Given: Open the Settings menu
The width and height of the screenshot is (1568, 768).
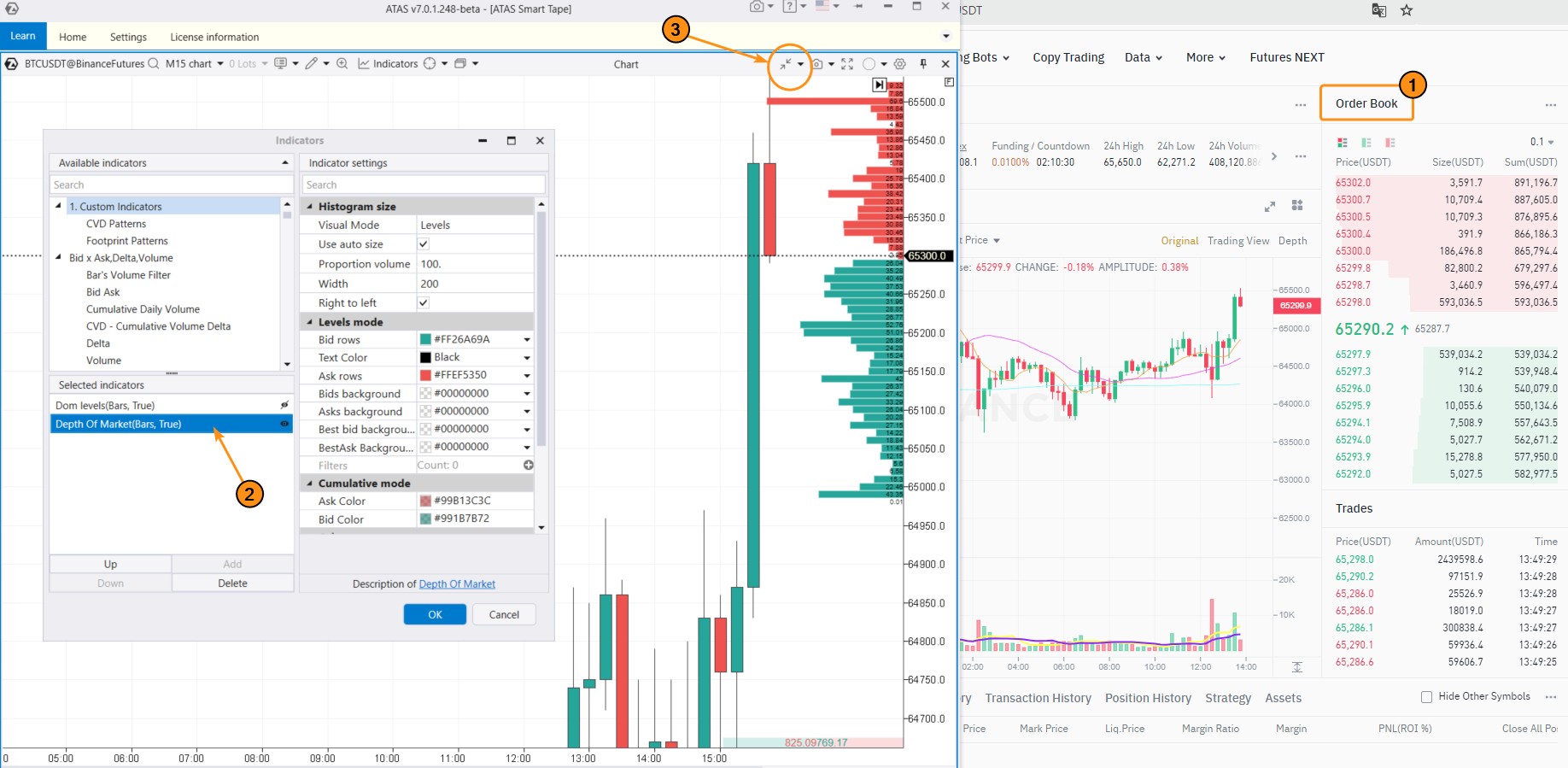Looking at the screenshot, I should tap(128, 38).
